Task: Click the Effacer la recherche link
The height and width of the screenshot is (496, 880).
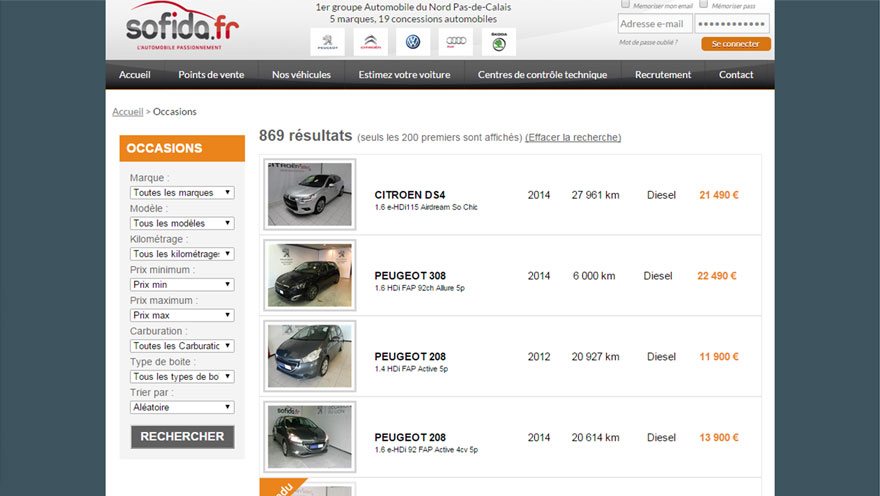Action: click(x=573, y=137)
